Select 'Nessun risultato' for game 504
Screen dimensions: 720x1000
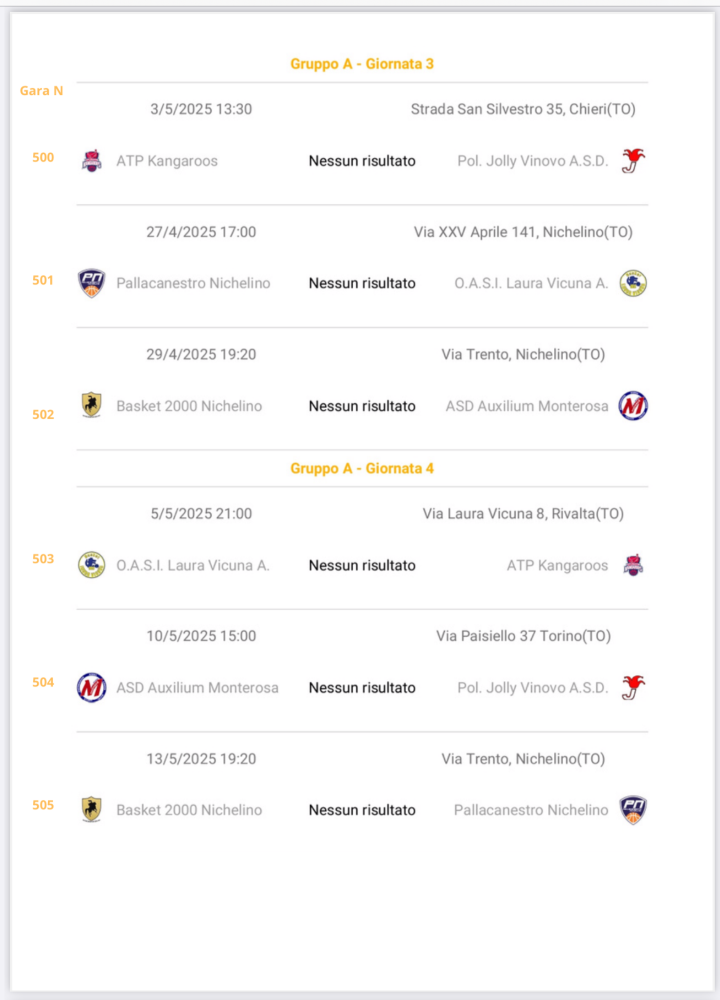point(362,688)
